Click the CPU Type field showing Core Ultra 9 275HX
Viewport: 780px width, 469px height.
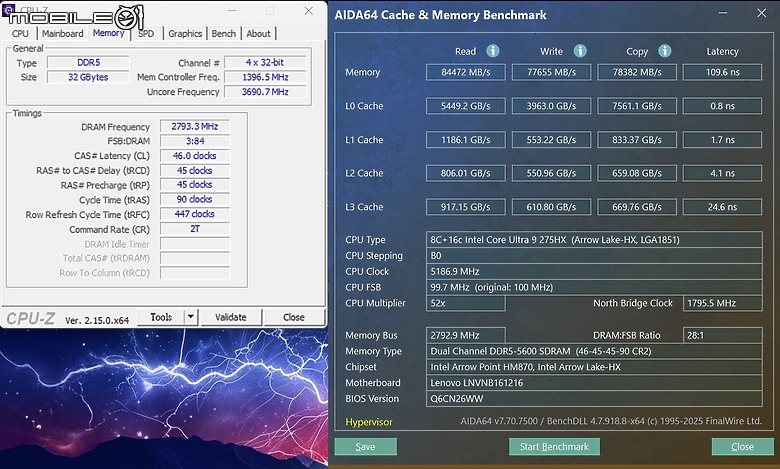tap(594, 240)
